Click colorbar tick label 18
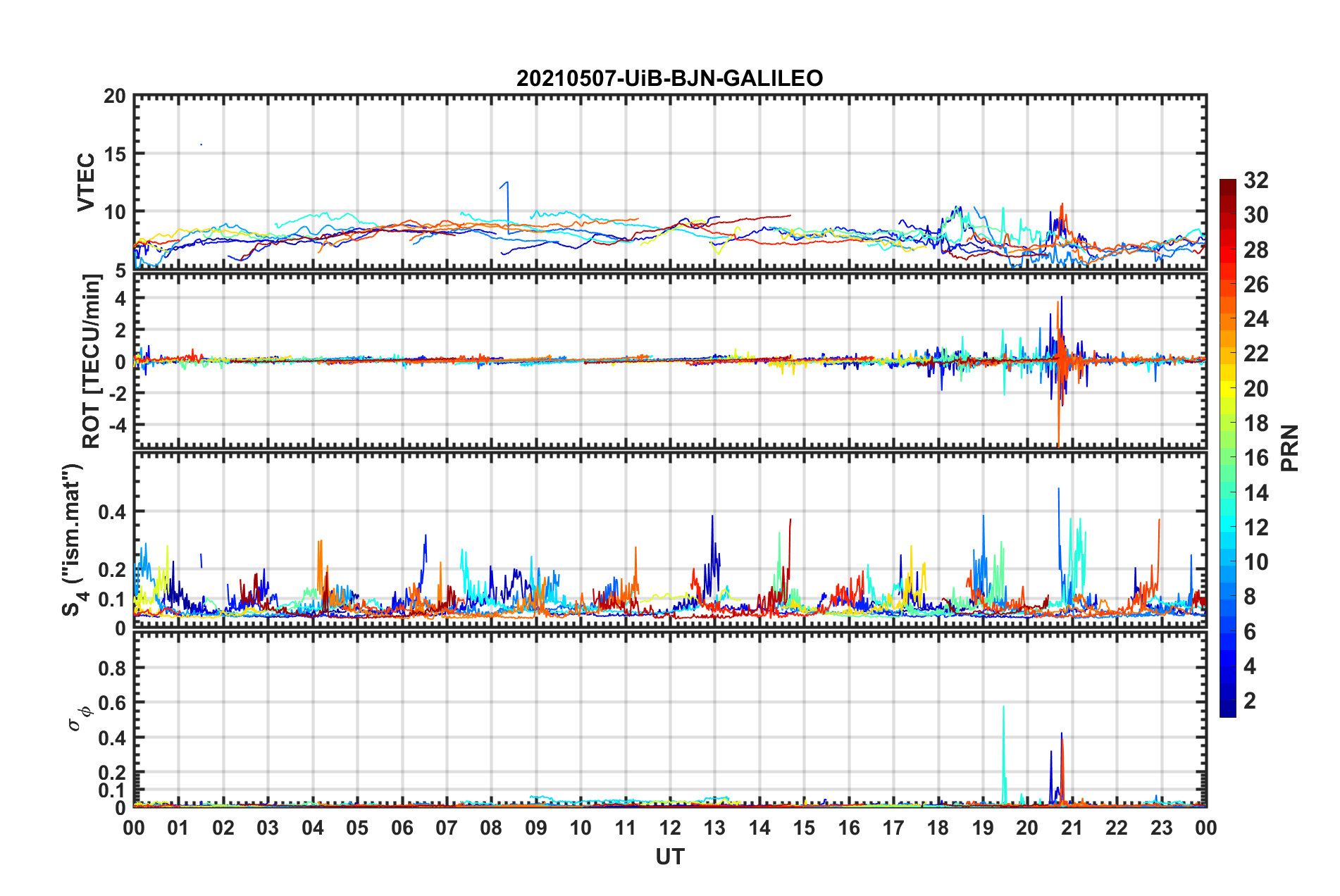1340x896 pixels. pyautogui.click(x=1256, y=423)
